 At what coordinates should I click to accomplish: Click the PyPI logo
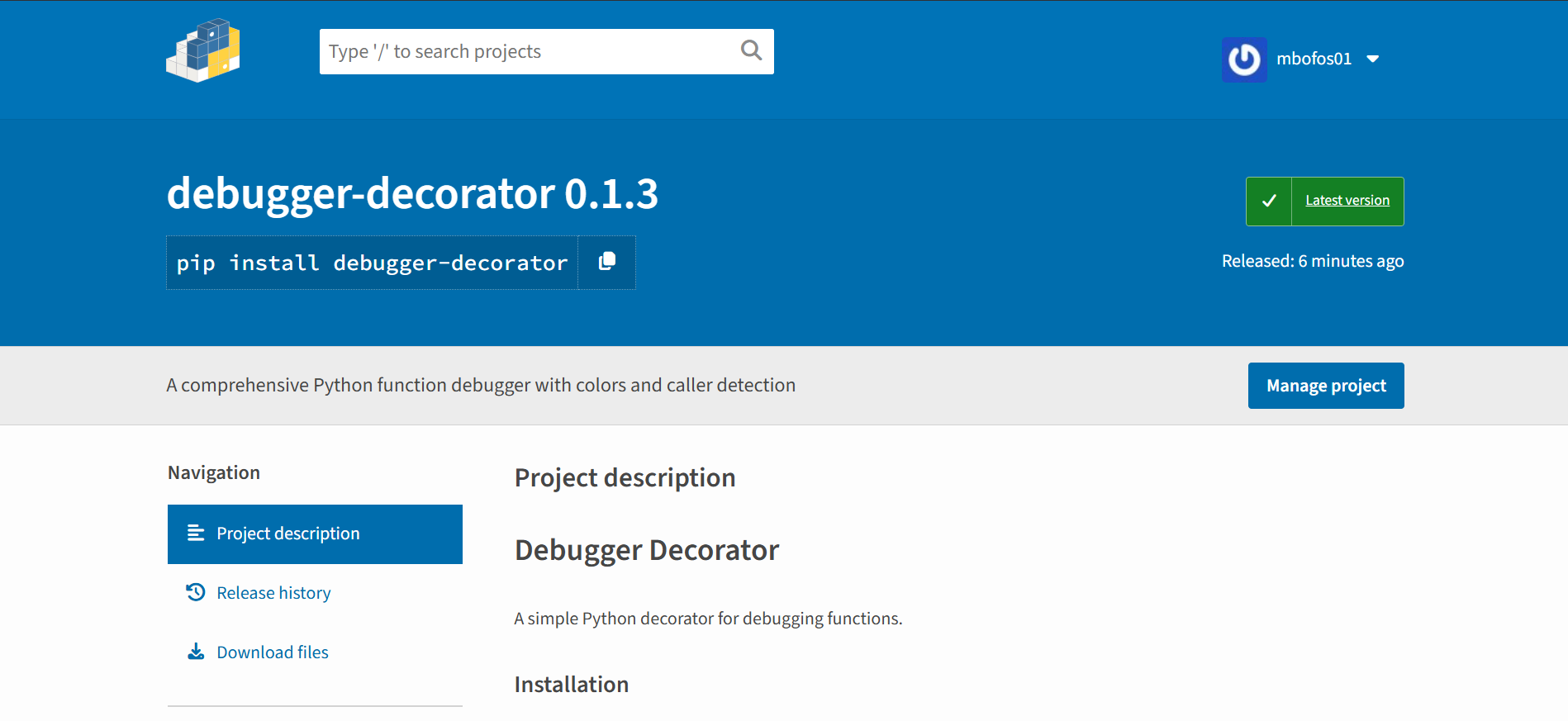click(203, 51)
